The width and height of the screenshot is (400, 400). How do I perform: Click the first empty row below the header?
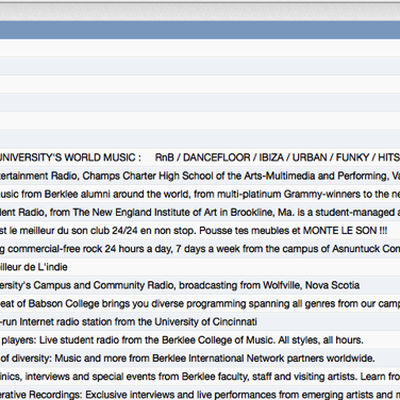pos(200,48)
